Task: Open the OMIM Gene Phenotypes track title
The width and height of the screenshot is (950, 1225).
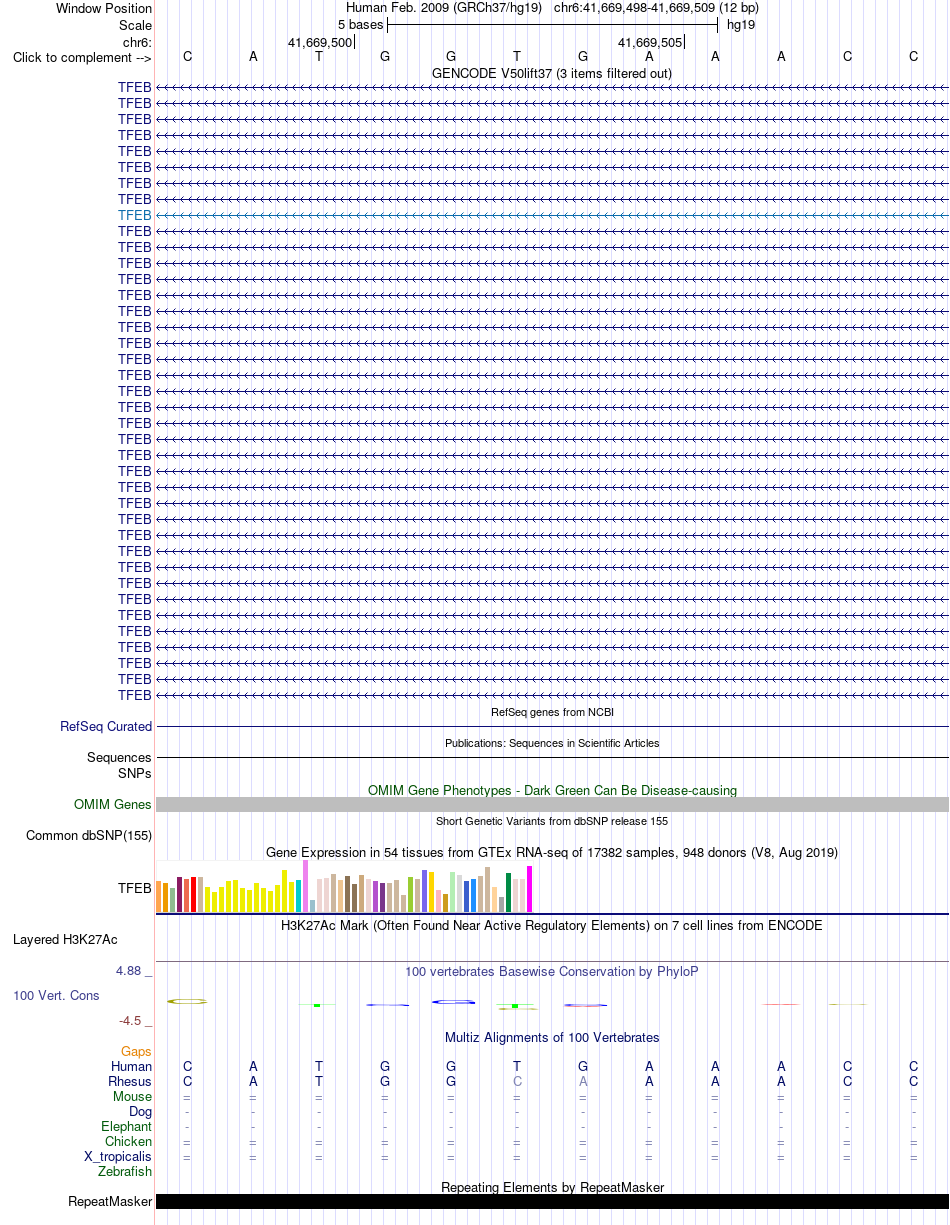Action: pyautogui.click(x=552, y=790)
